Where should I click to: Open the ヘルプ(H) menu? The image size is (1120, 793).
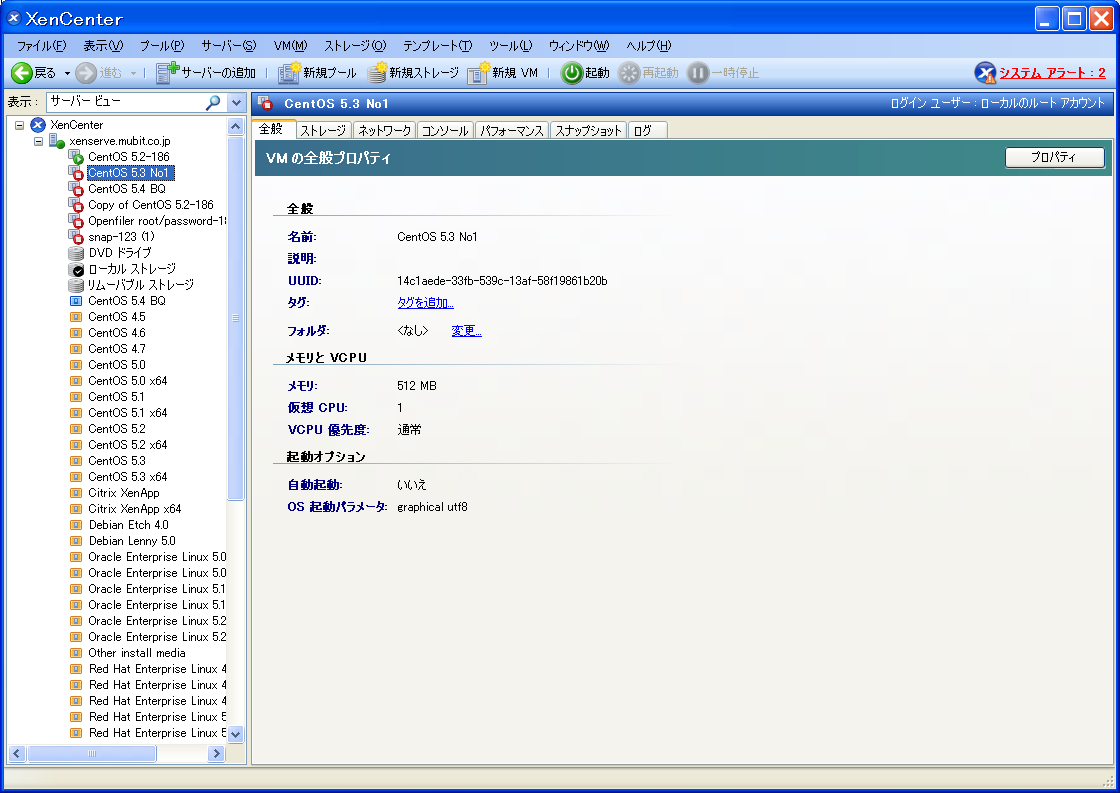(649, 46)
